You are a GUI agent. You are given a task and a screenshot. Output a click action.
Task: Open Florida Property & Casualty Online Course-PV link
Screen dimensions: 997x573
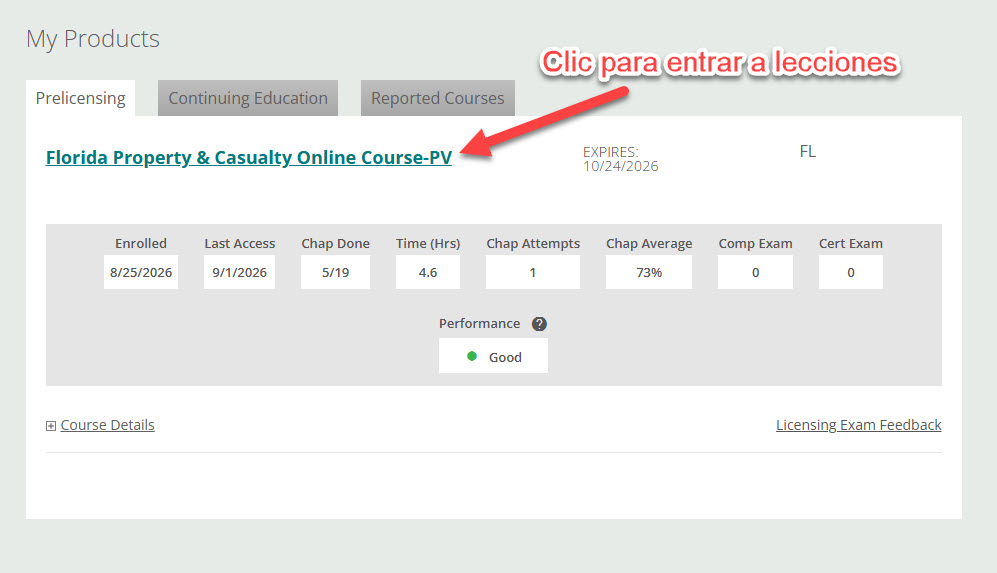click(249, 157)
